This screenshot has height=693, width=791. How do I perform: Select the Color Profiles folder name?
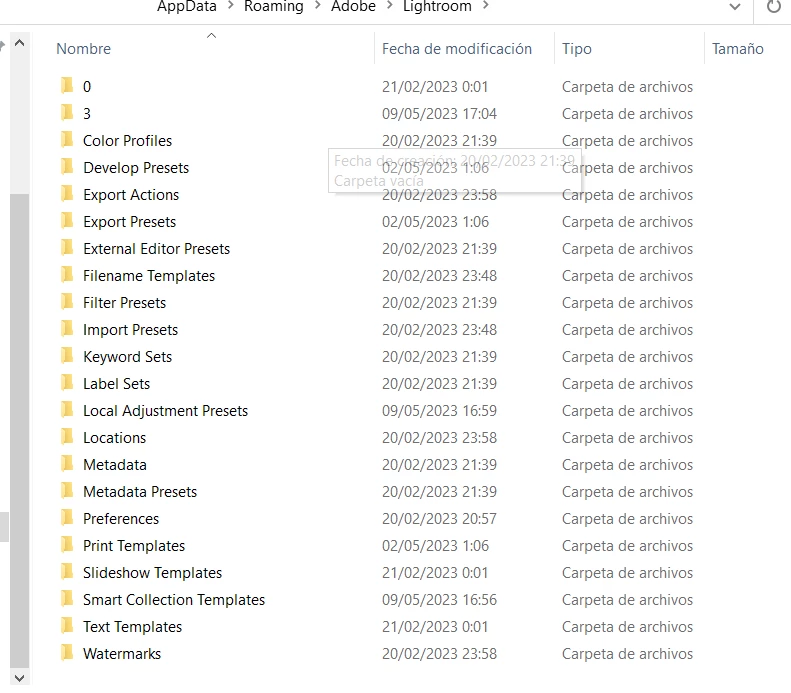127,140
